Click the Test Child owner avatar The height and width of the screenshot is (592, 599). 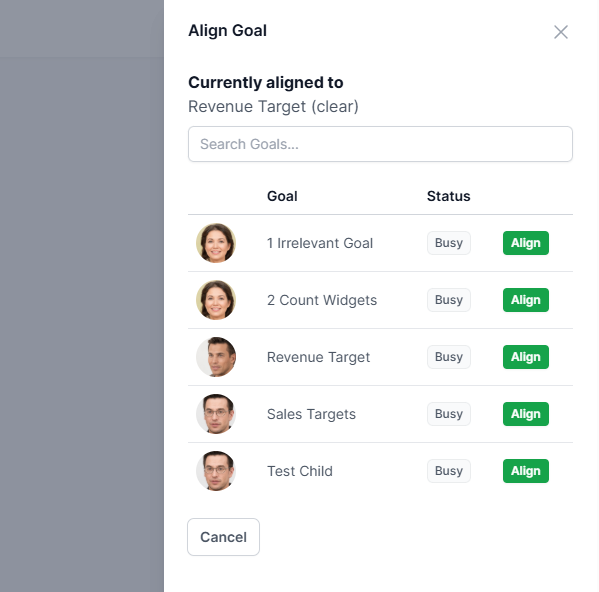point(216,471)
